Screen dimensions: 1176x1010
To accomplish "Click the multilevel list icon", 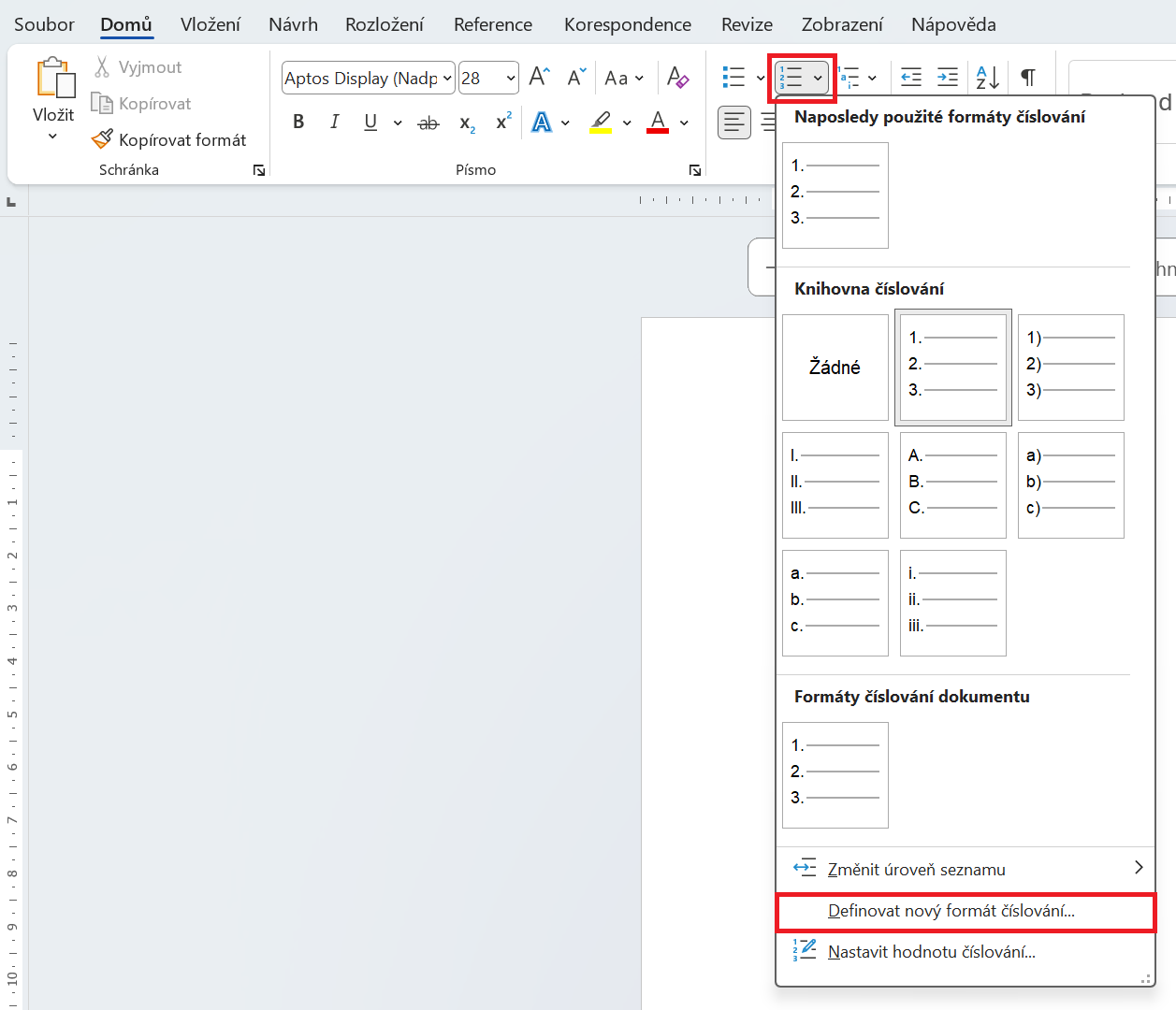I will 849,78.
